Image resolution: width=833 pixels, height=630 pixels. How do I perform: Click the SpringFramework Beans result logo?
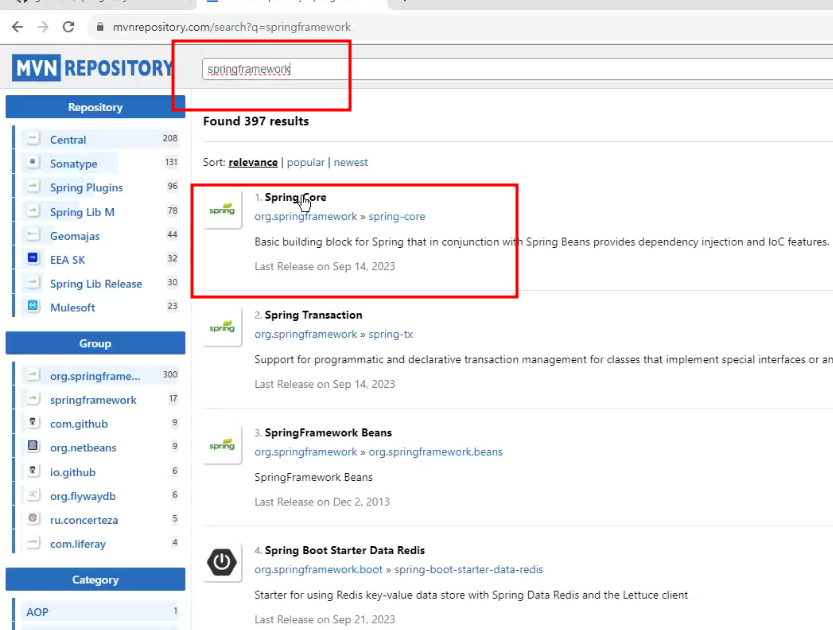click(x=222, y=445)
